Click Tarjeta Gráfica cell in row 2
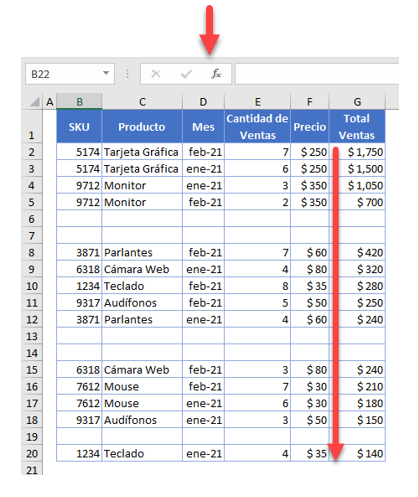Image resolution: width=418 pixels, height=497 pixels. point(142,152)
